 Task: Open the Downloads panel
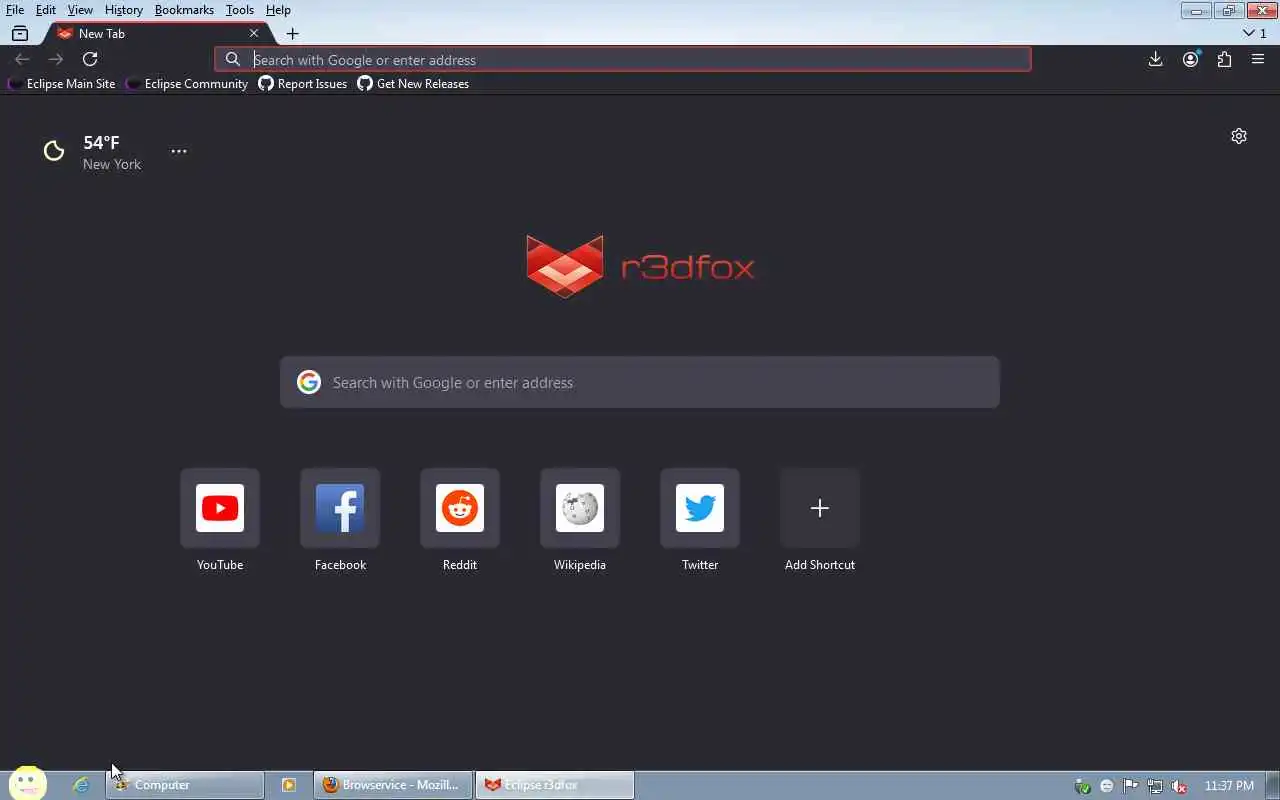(x=1155, y=59)
